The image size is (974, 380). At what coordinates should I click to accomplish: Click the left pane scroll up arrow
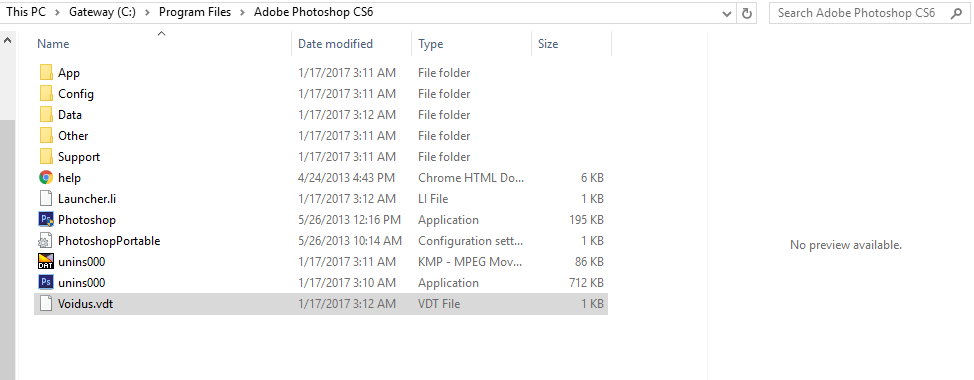pos(7,41)
